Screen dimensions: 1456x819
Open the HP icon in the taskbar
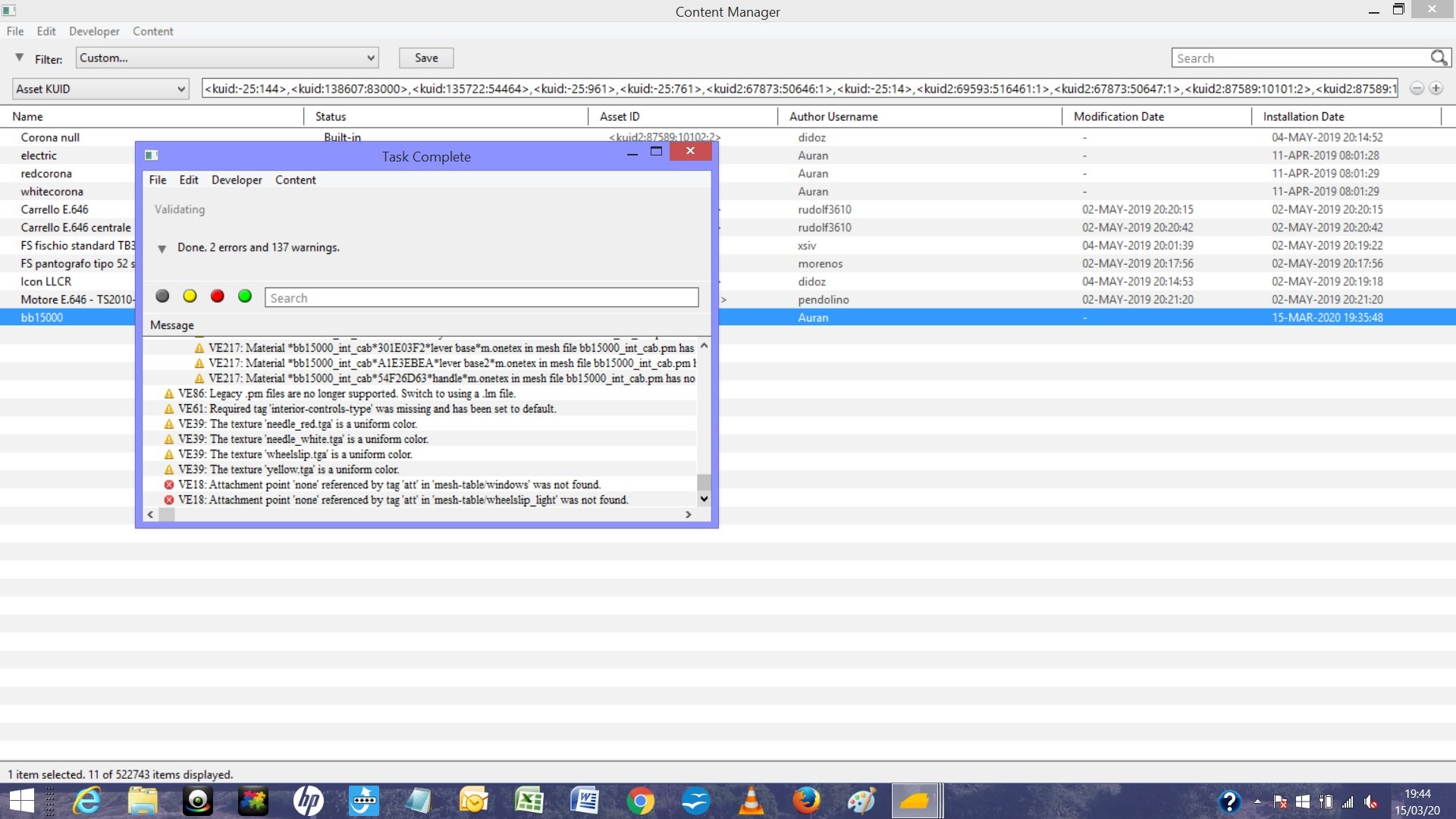pos(309,801)
